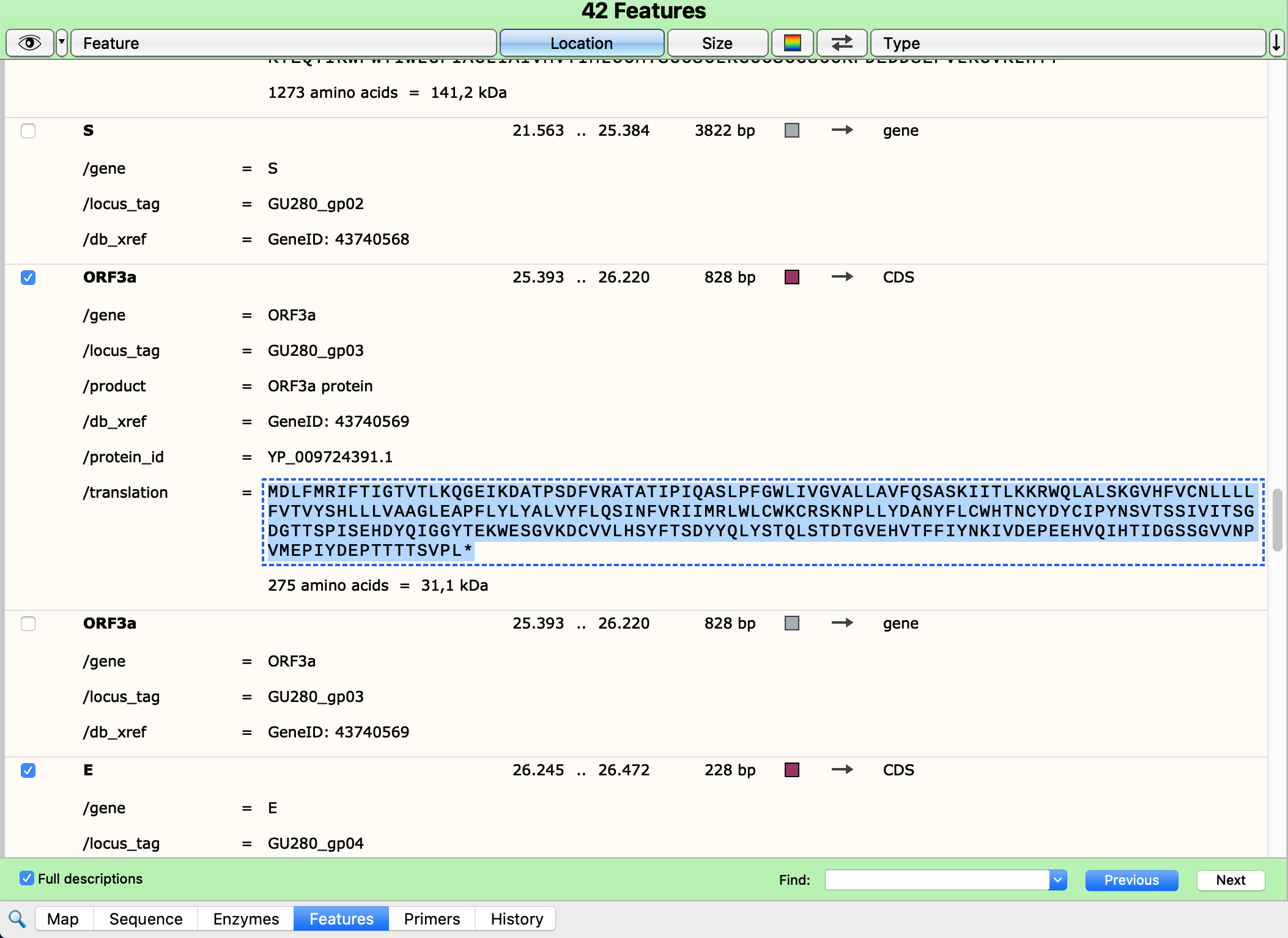Click the magnifying glass search icon
1288x938 pixels.
pos(17,918)
